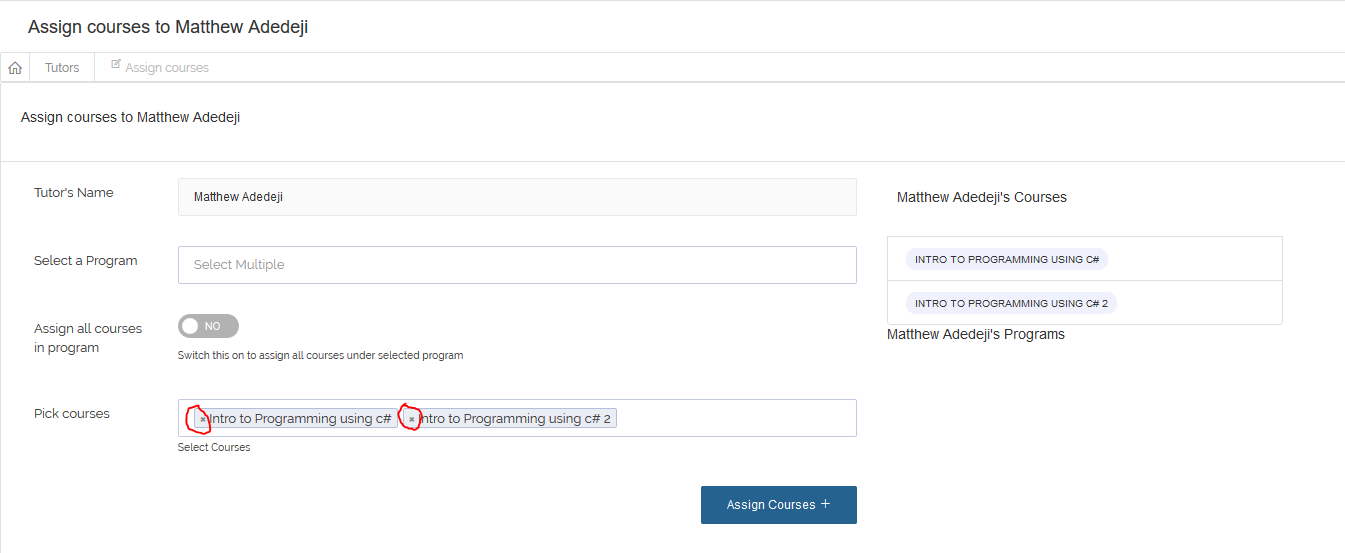Image resolution: width=1345 pixels, height=553 pixels.
Task: Remove Intro to Programming using c# 2 tag
Action: click(x=412, y=419)
